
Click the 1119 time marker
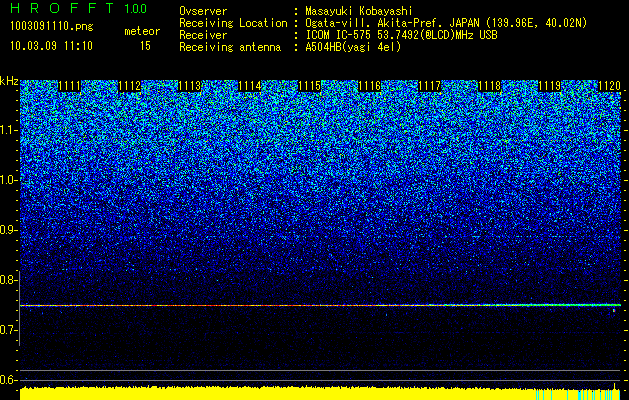[549, 86]
